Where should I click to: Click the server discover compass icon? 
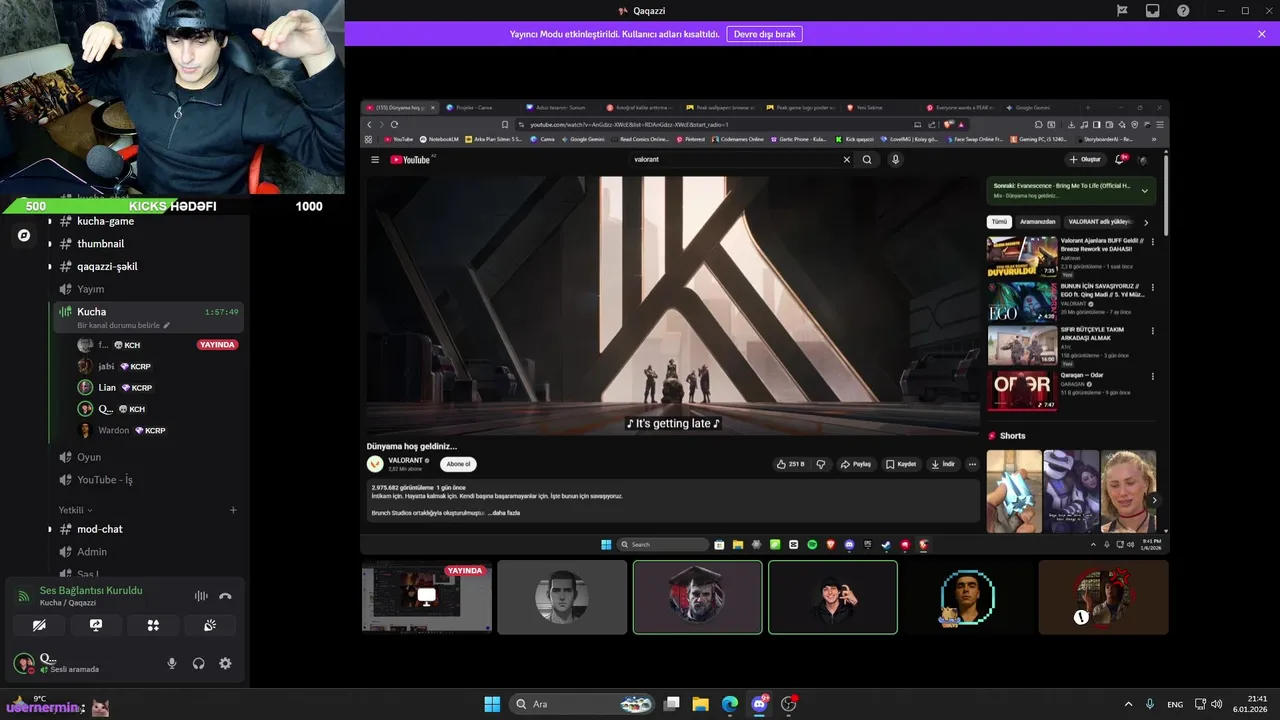point(24,236)
